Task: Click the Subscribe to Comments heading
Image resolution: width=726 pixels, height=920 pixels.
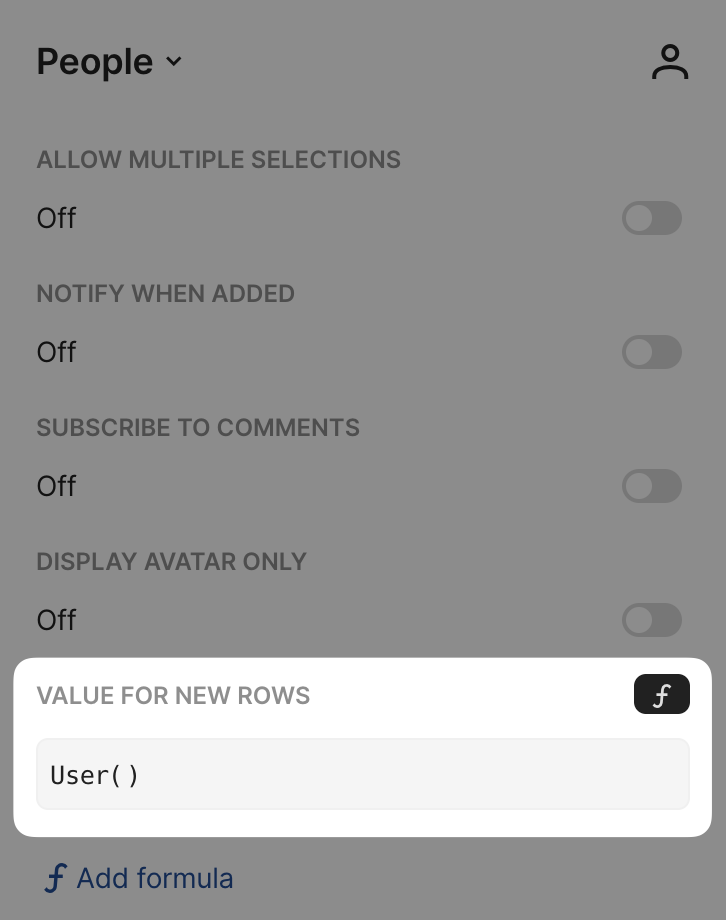Action: click(198, 427)
